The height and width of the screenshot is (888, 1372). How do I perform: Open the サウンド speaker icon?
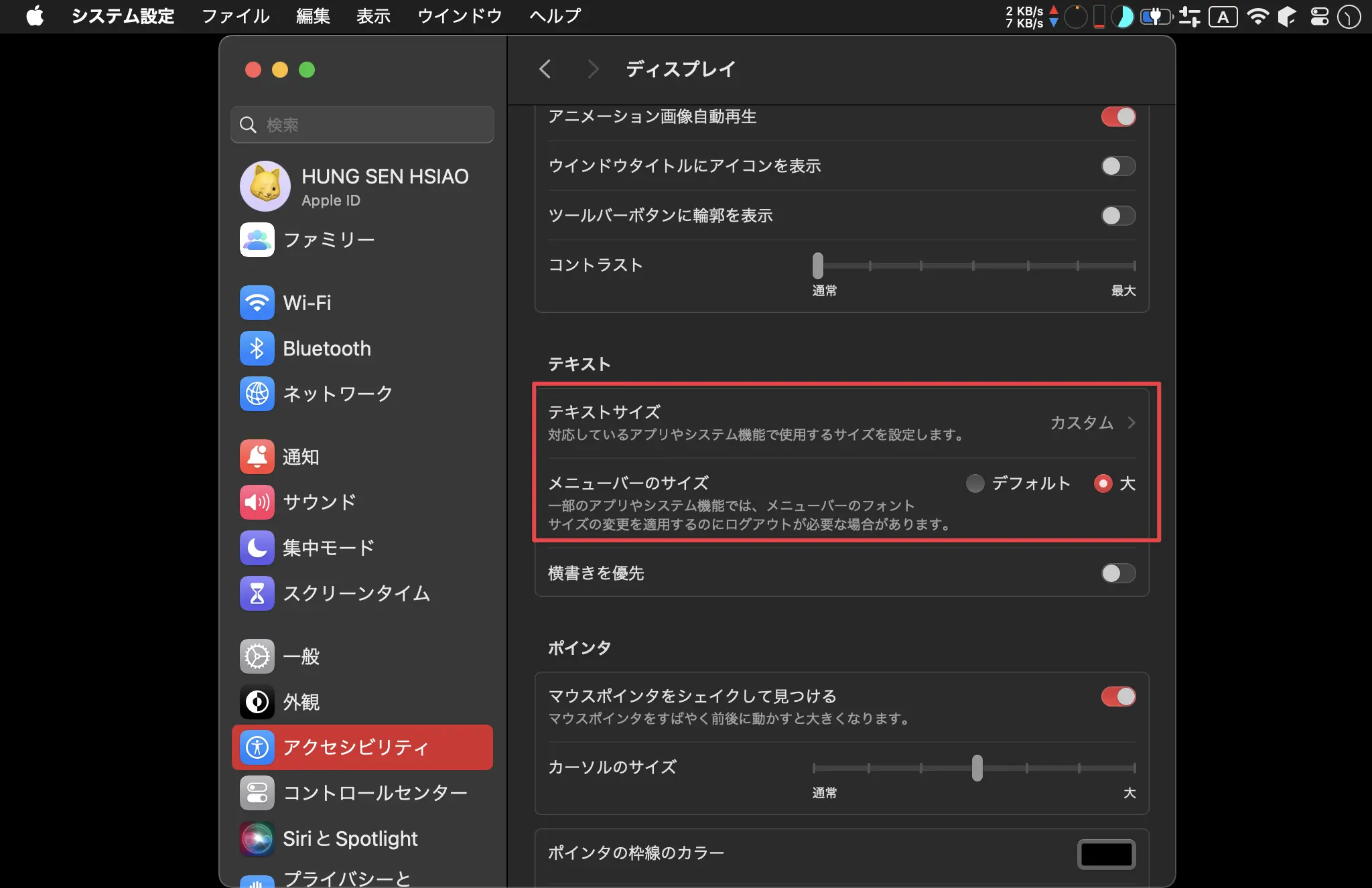click(x=257, y=502)
